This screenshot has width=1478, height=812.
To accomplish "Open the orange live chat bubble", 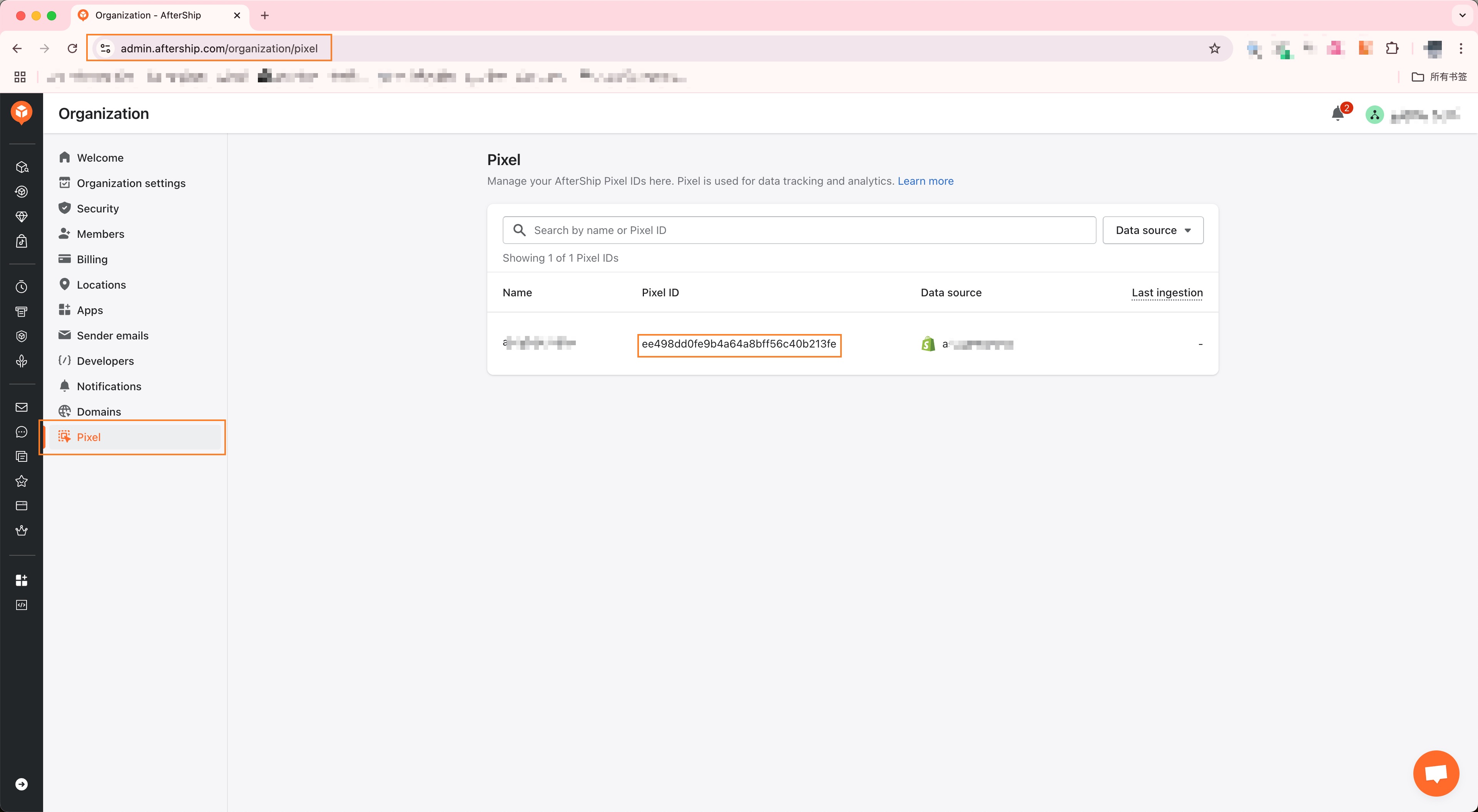I will pyautogui.click(x=1436, y=773).
